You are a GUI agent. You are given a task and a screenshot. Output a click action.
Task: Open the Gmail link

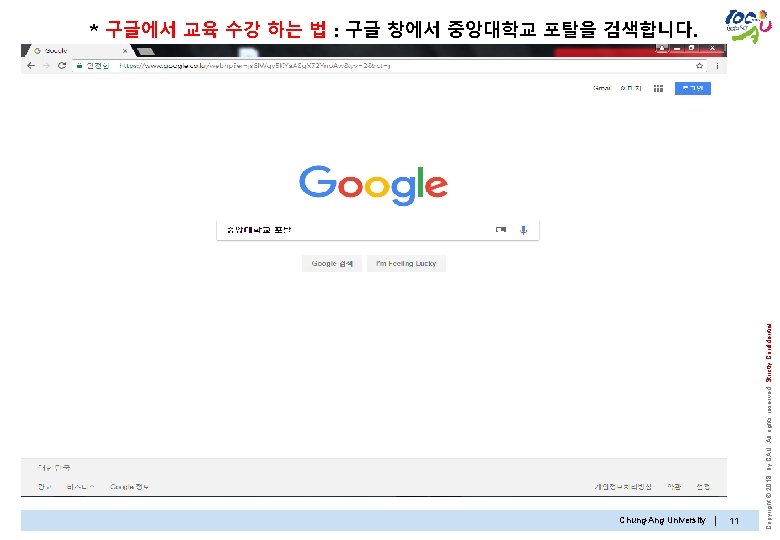(601, 89)
